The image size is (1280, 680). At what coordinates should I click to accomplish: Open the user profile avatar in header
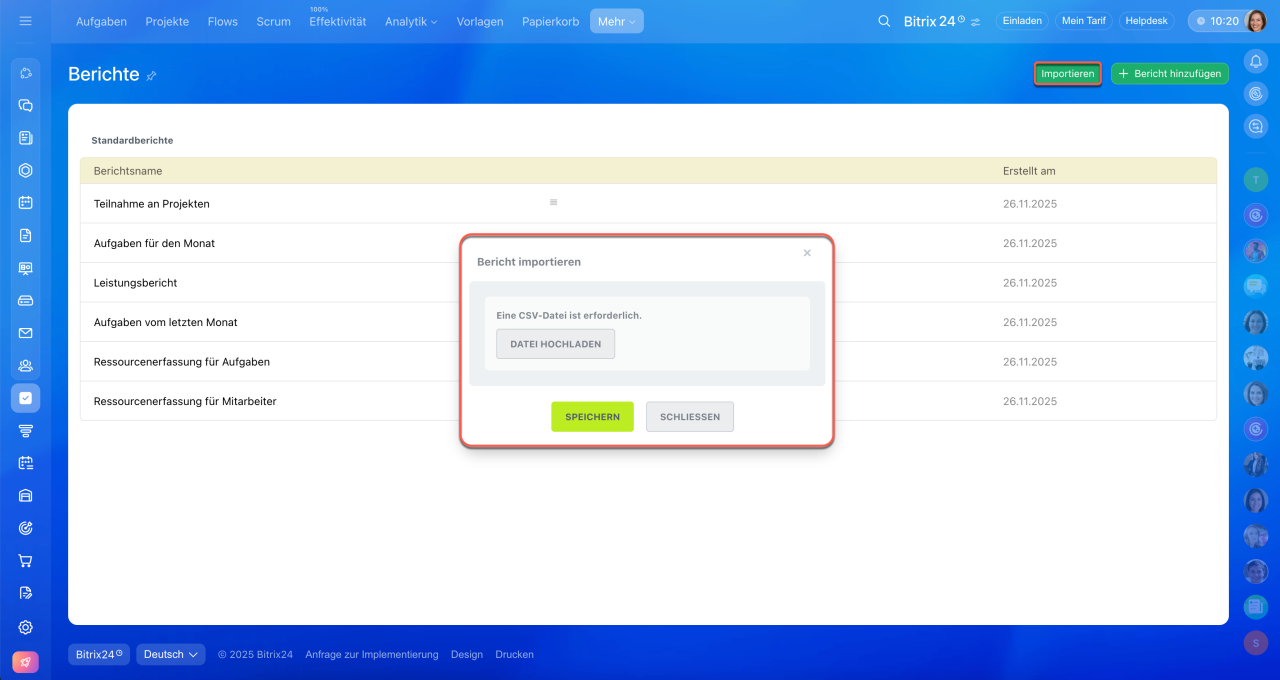[x=1256, y=21]
